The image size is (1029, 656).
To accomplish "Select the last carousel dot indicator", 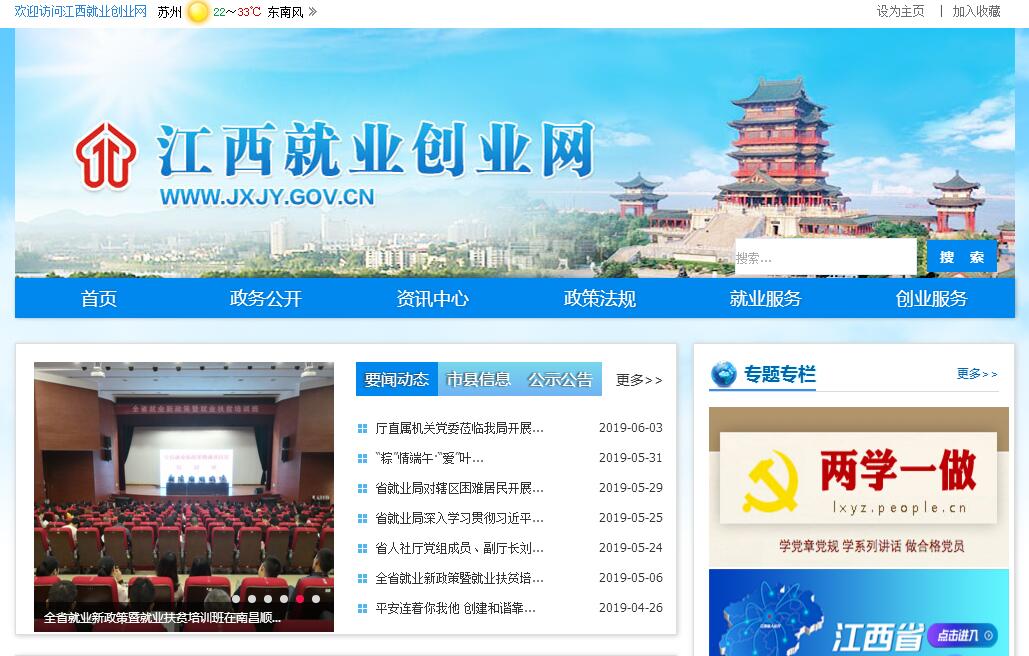I will [316, 599].
